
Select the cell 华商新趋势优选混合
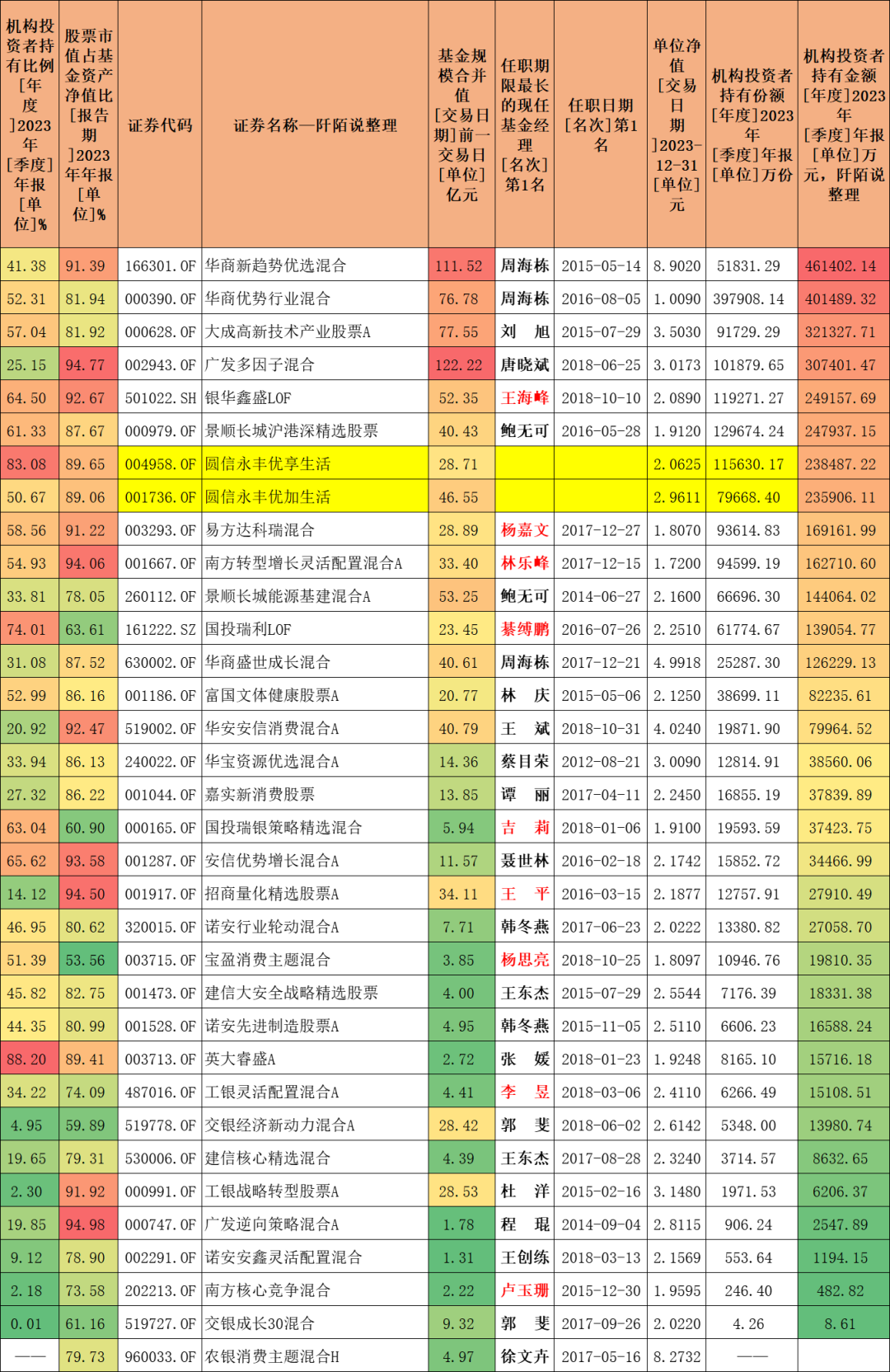pos(315,265)
